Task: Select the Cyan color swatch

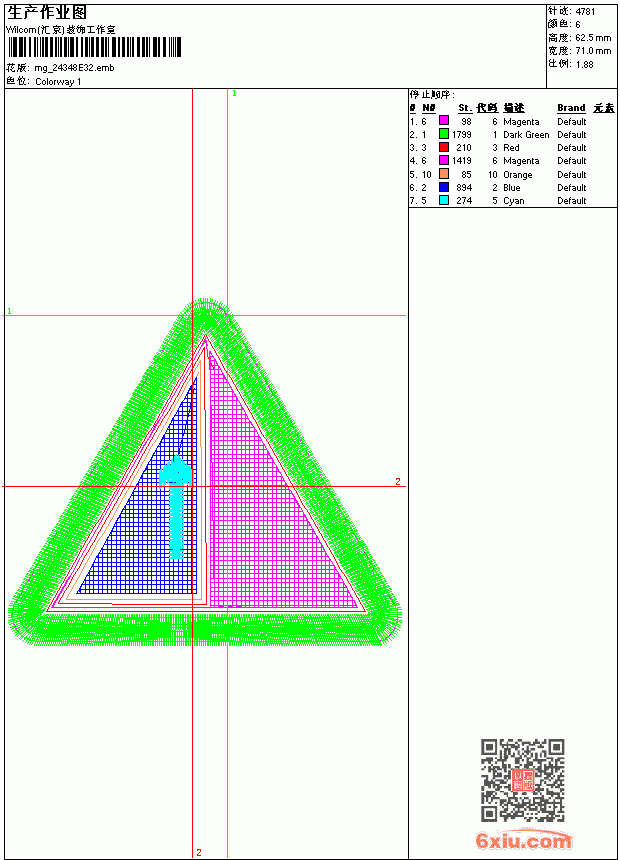Action: click(444, 200)
